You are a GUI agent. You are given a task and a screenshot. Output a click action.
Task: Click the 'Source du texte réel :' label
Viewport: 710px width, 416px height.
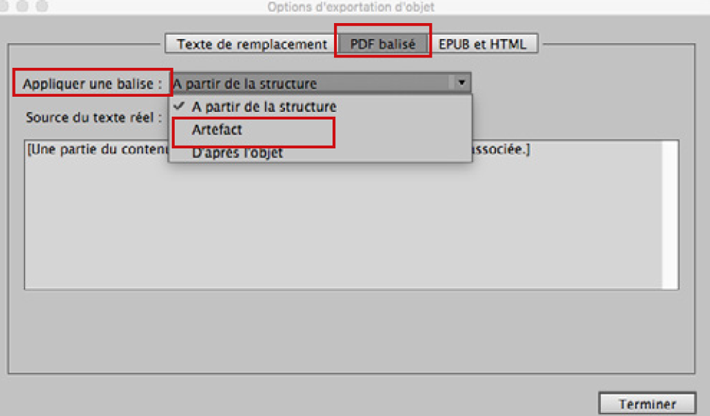(94, 118)
